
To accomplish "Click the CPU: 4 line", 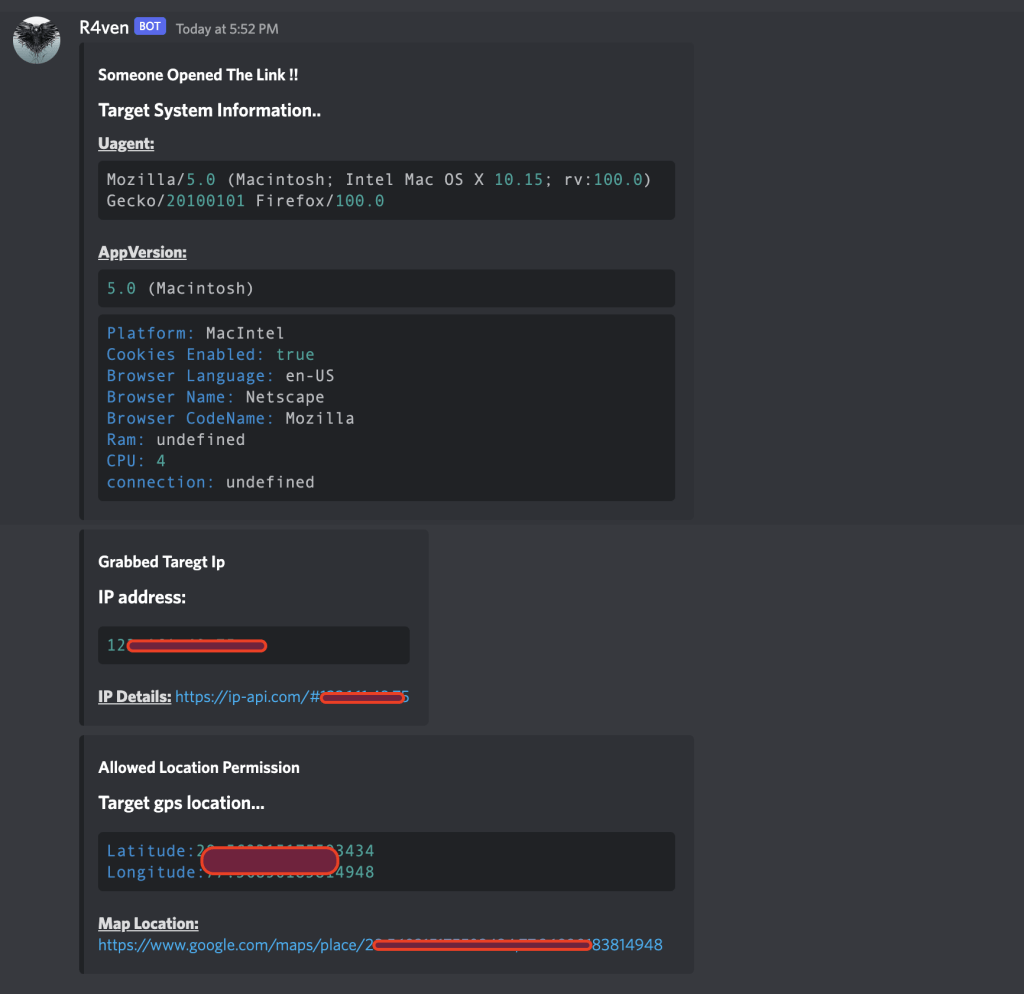I will [136, 461].
